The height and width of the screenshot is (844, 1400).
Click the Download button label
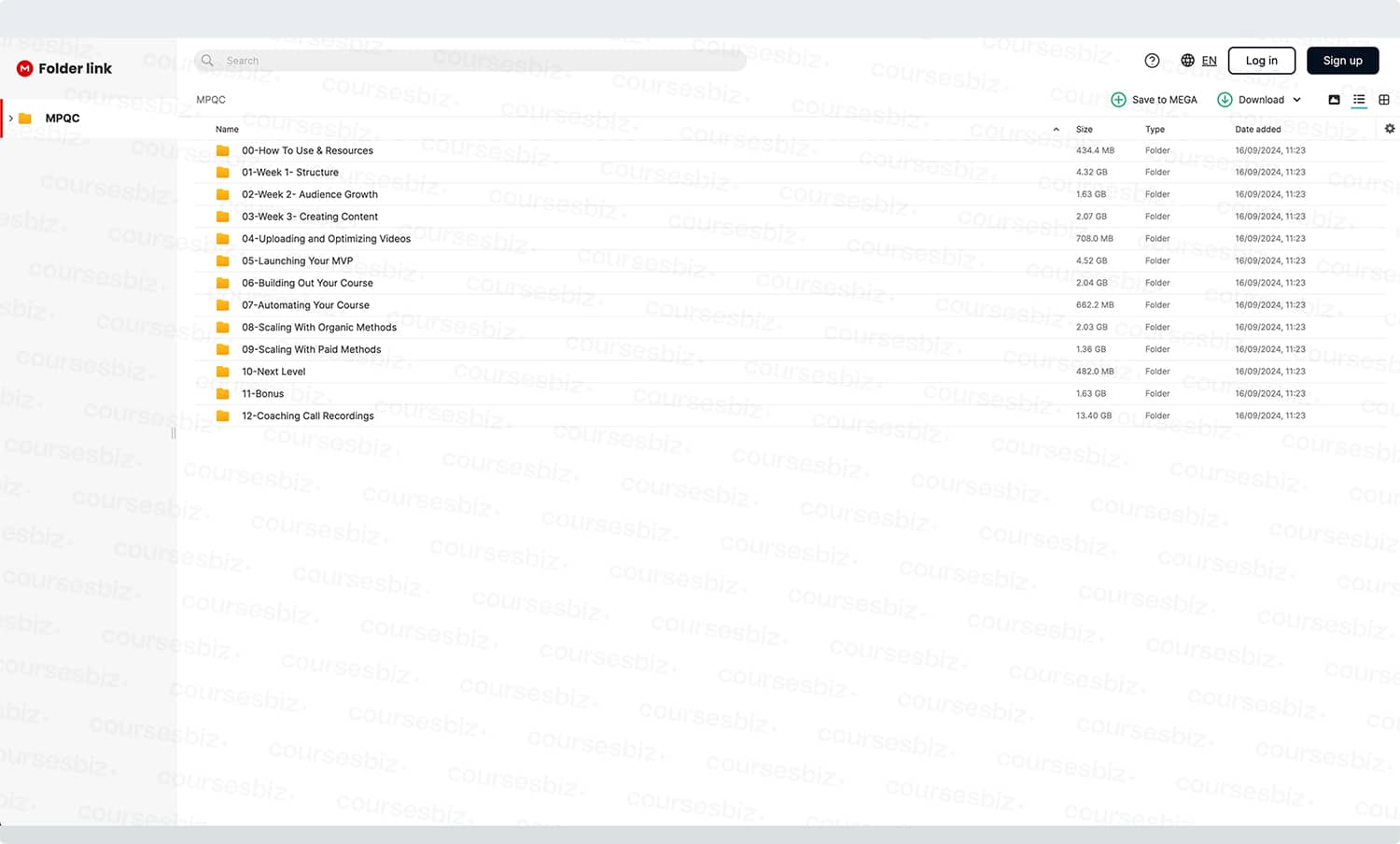1261,100
